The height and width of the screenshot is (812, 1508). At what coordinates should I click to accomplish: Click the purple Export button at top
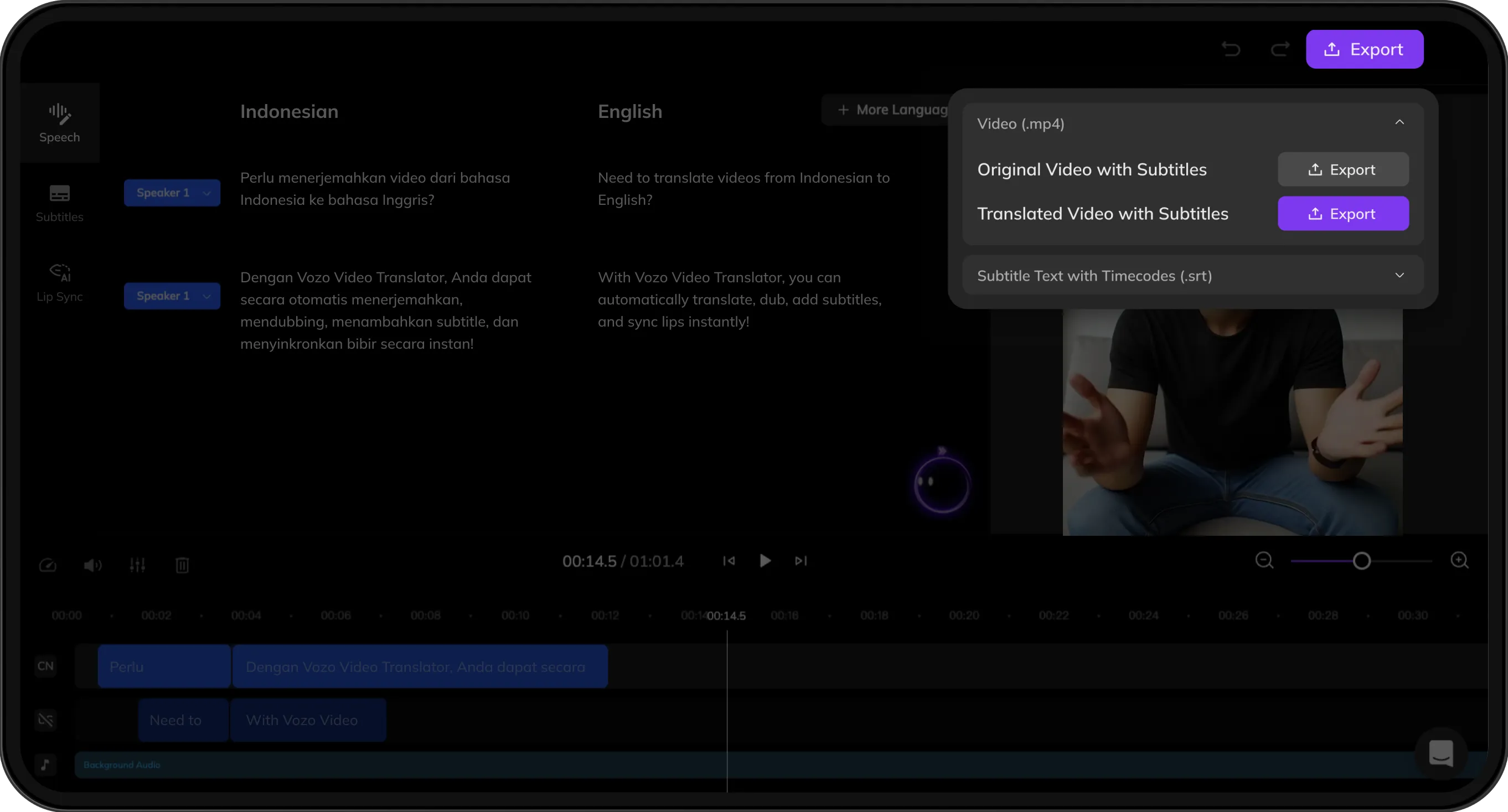[1365, 49]
